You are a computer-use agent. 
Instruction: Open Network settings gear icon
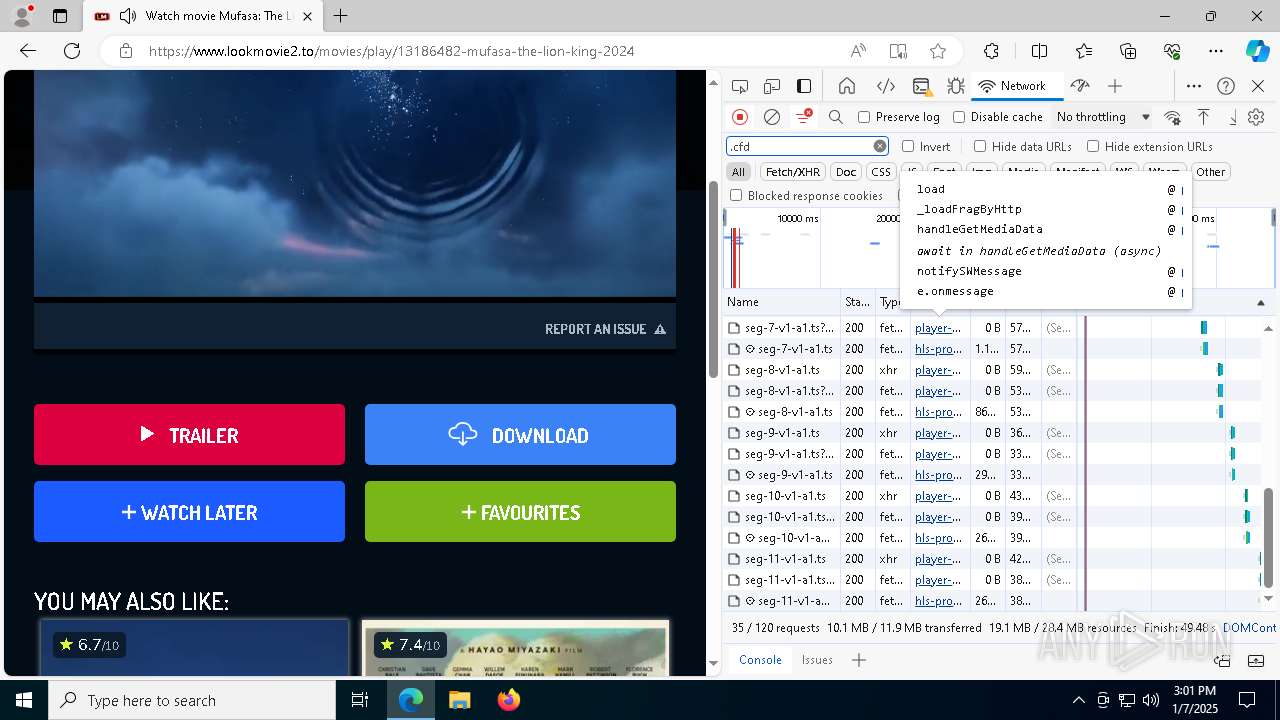[x=1256, y=117]
